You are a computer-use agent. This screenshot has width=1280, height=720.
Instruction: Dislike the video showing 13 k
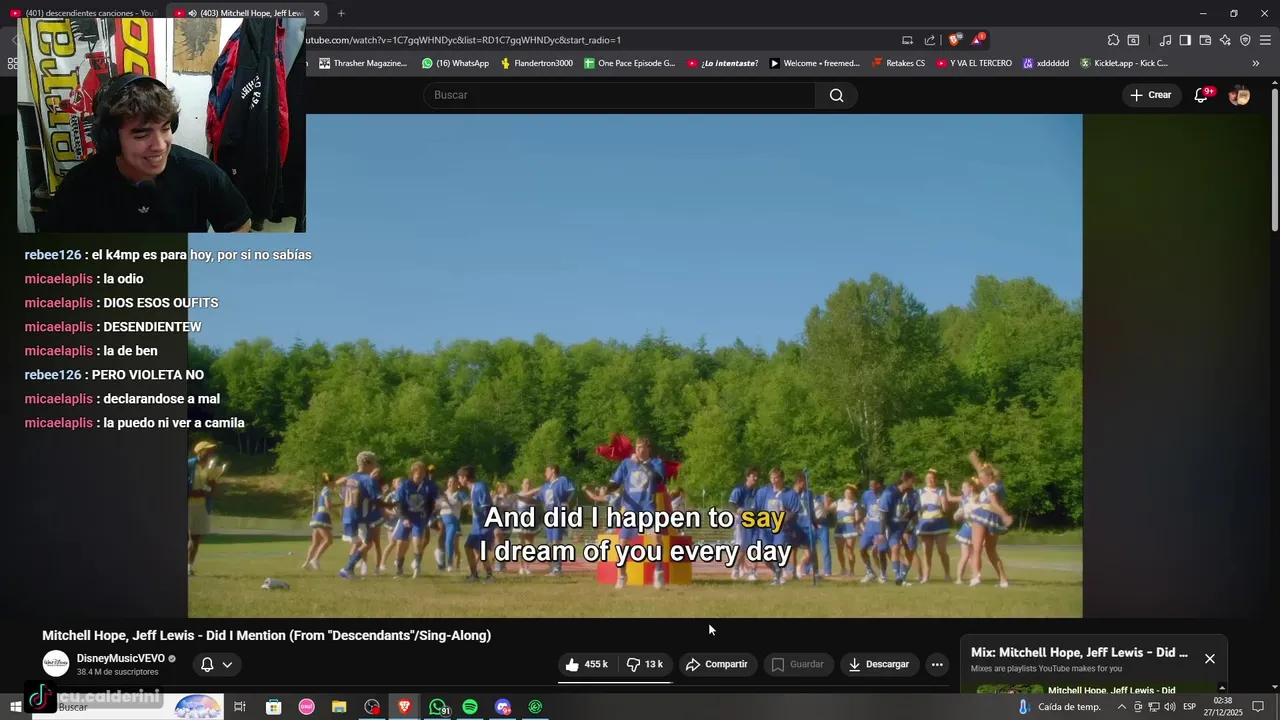click(645, 664)
